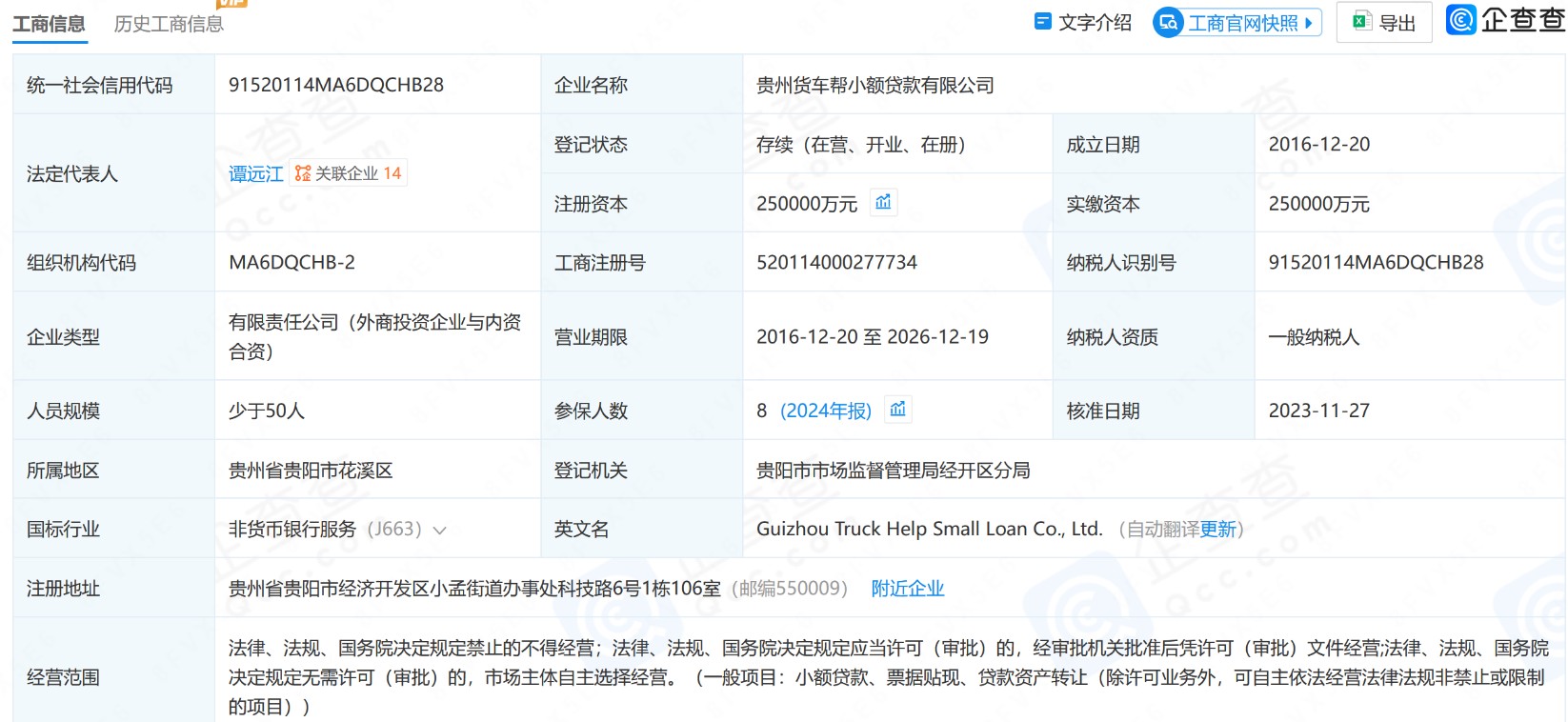Select taxpayer ID value in 纳税人识别号 row

[x=1376, y=262]
